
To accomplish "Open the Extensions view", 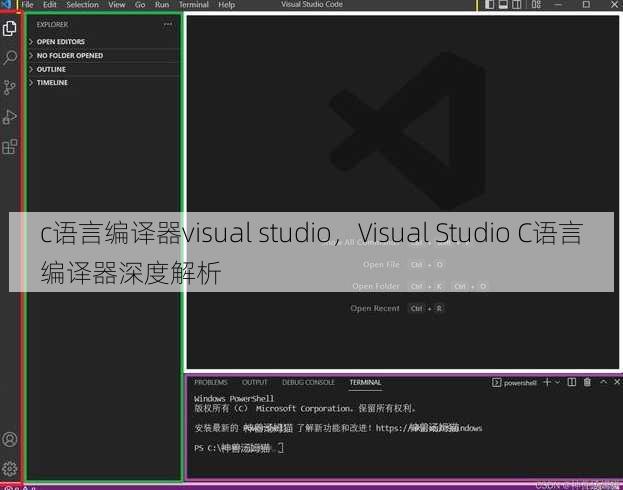I will tap(10, 147).
